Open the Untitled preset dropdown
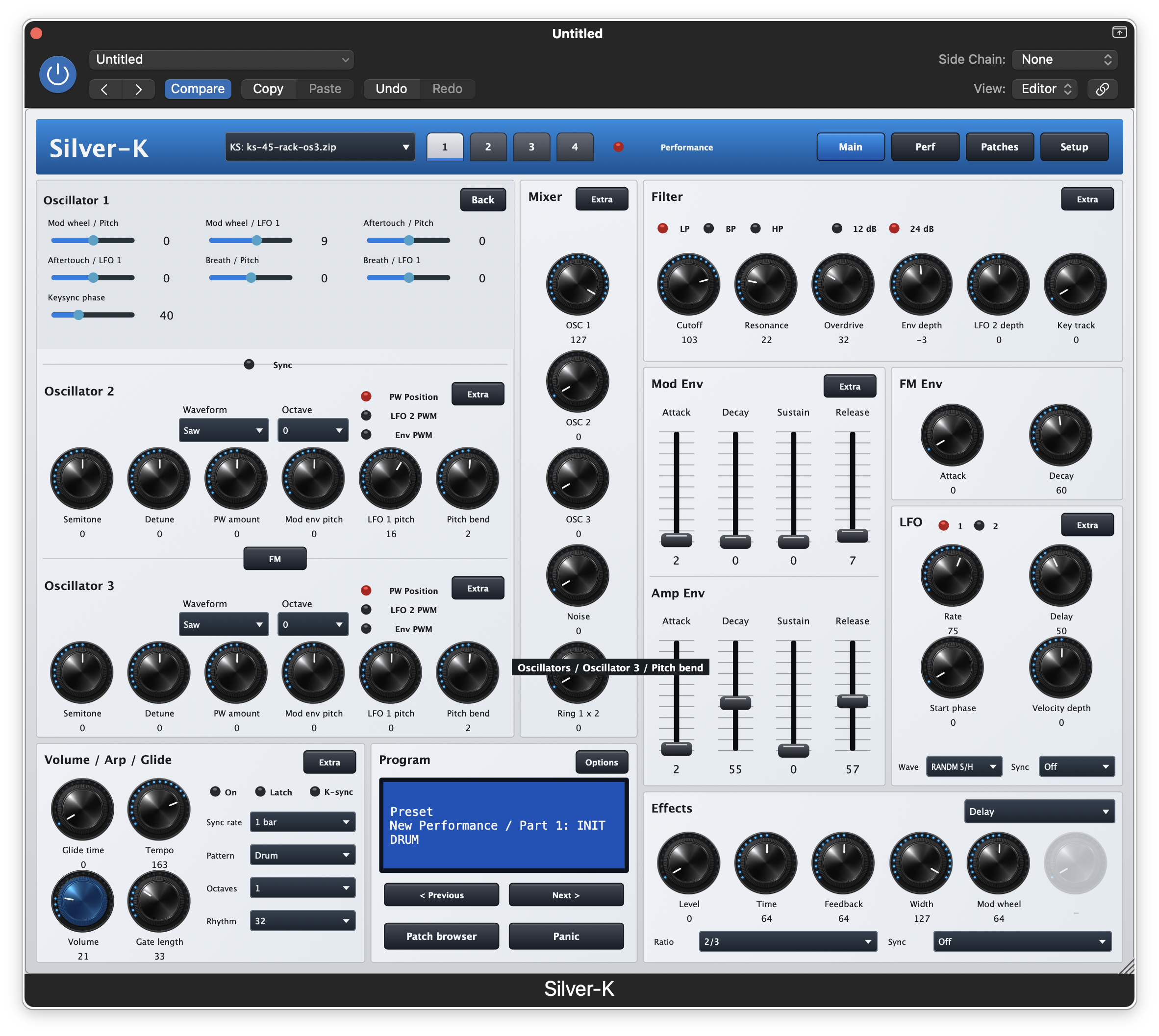 click(222, 59)
